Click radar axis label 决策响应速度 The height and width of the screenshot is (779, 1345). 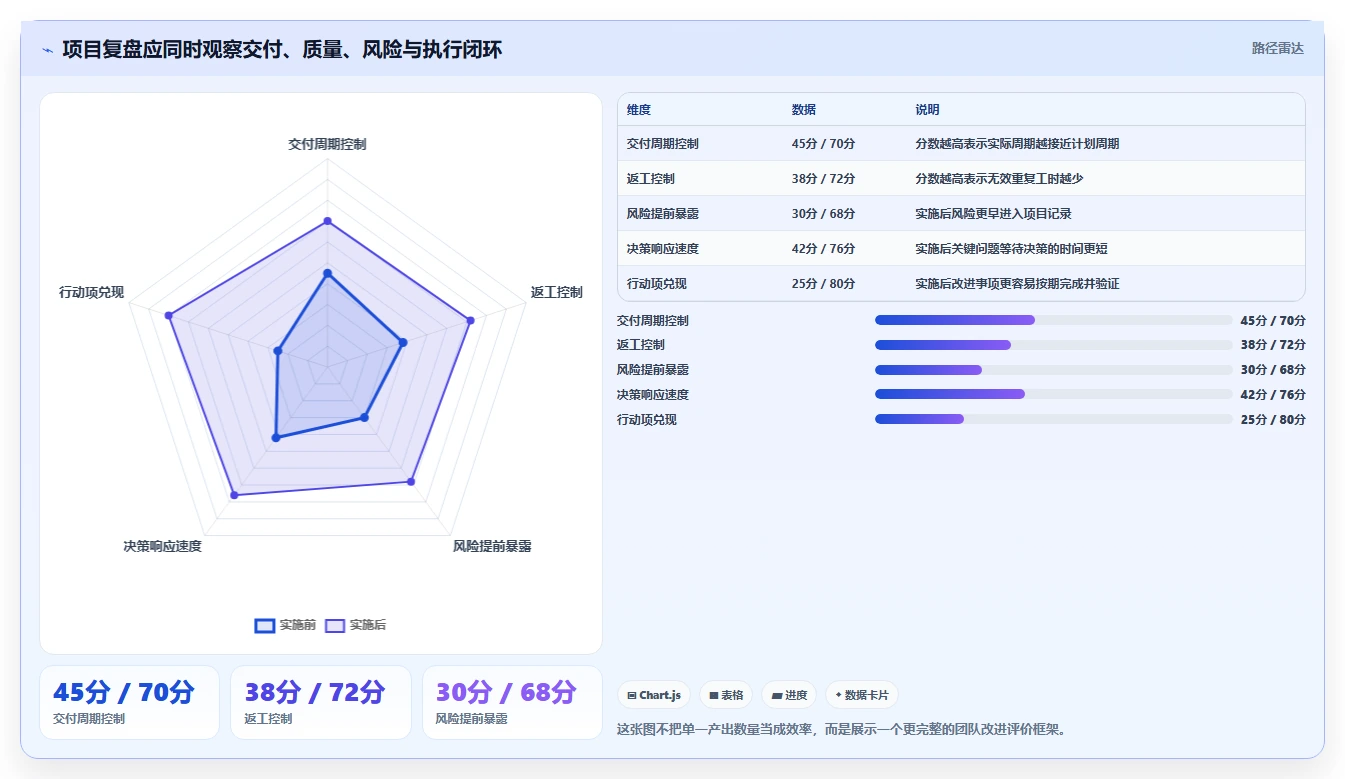pos(163,546)
